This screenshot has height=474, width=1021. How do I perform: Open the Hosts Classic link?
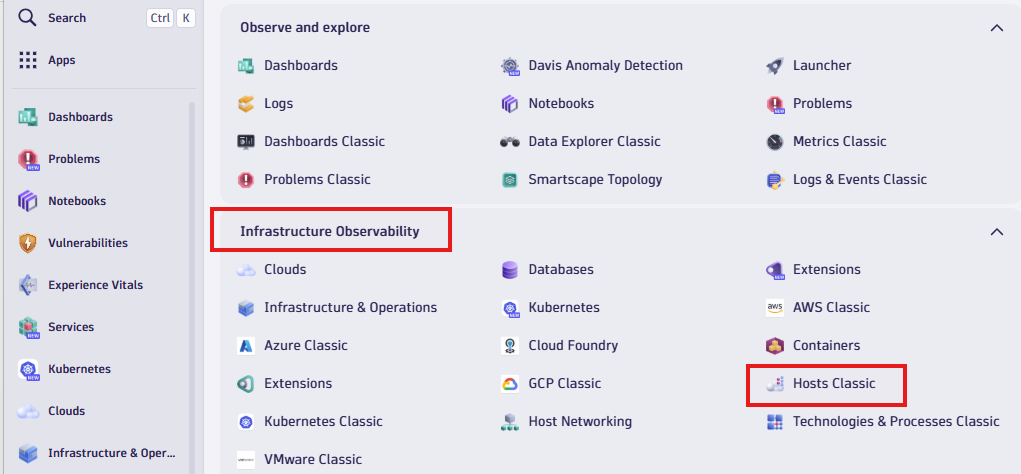point(833,384)
